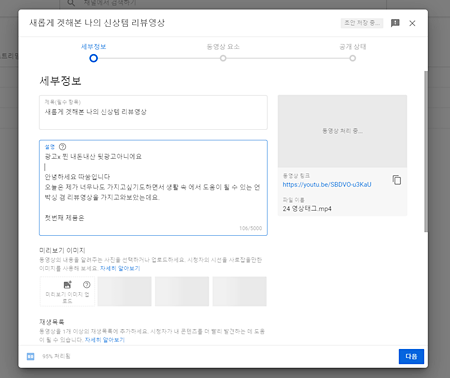450x378 pixels.
Task: Click the 미리보기 이미지 section heading
Action: (62, 250)
